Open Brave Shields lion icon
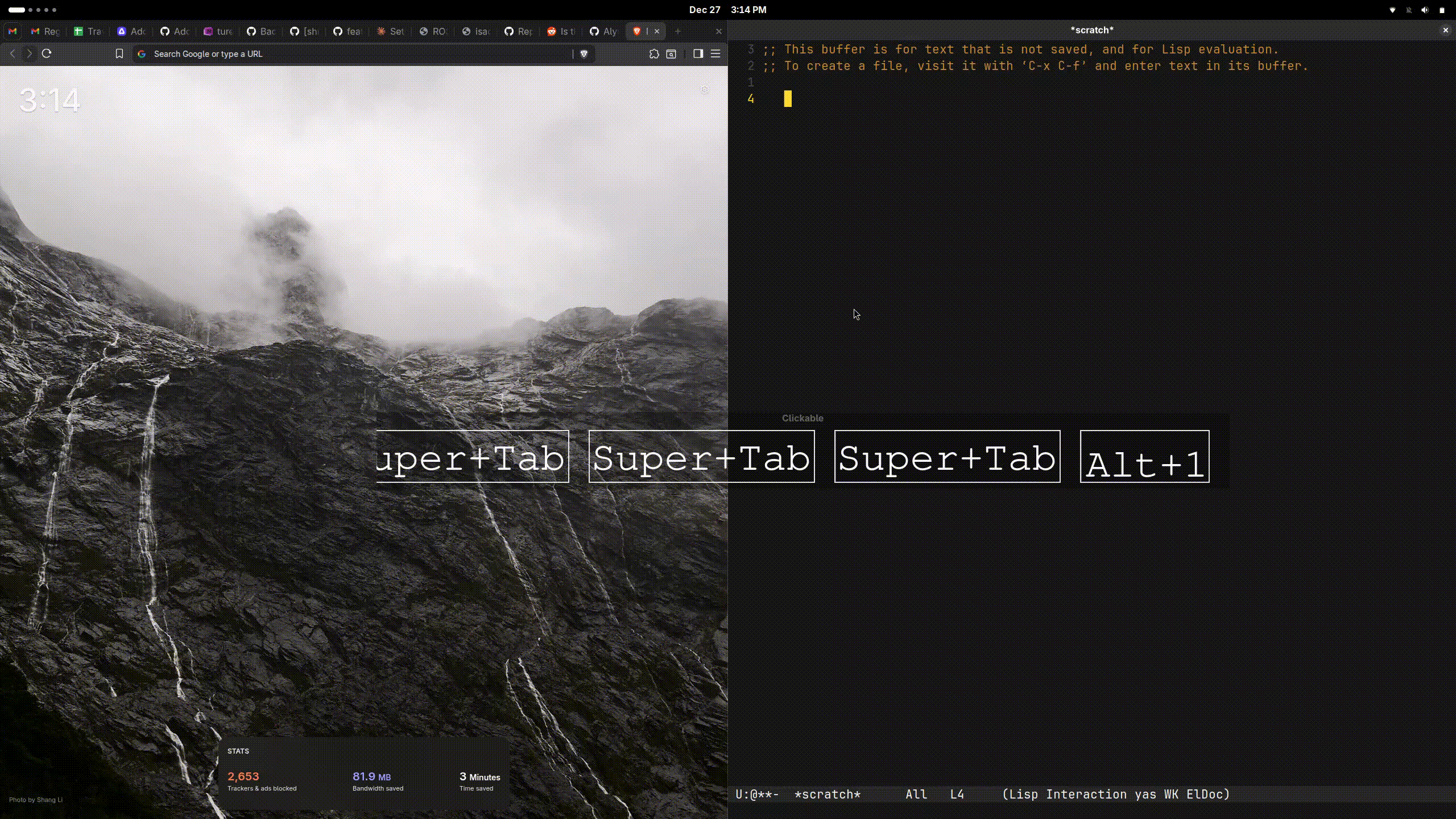Image resolution: width=1456 pixels, height=819 pixels. [x=584, y=53]
